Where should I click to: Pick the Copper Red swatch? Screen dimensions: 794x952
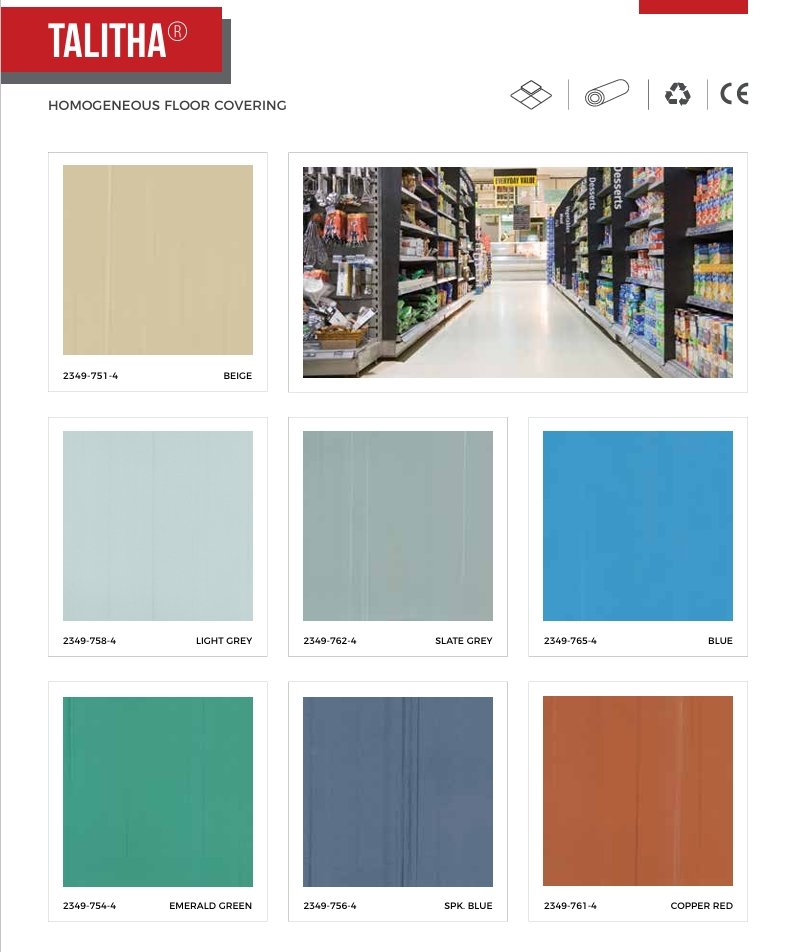(x=637, y=791)
